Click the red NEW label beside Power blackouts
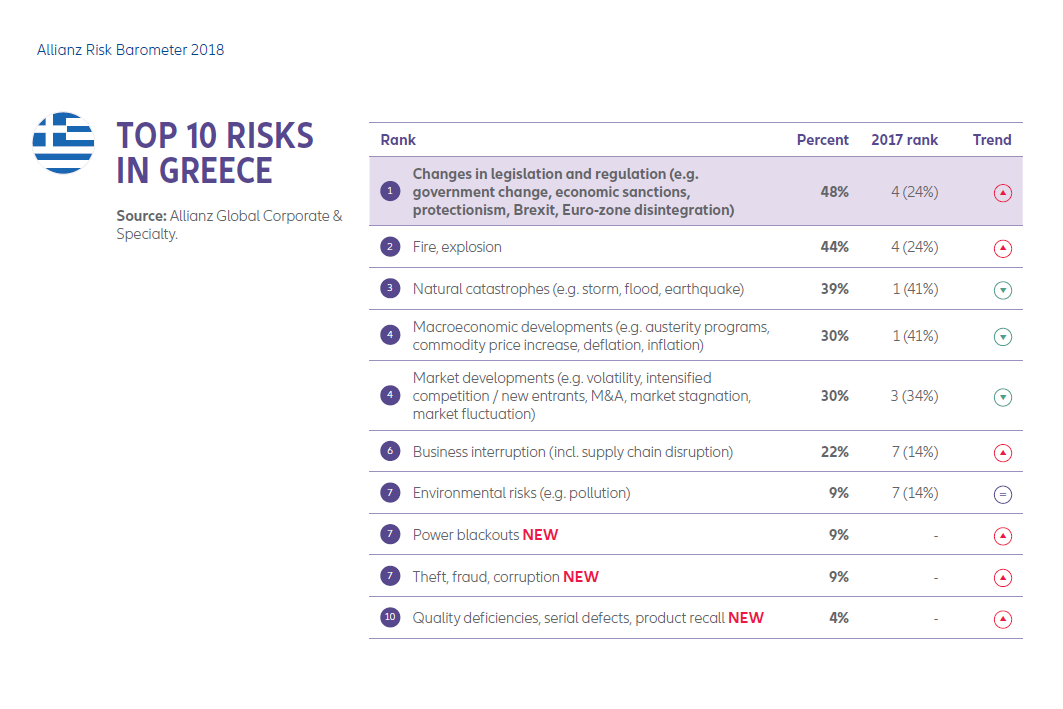 (x=540, y=535)
